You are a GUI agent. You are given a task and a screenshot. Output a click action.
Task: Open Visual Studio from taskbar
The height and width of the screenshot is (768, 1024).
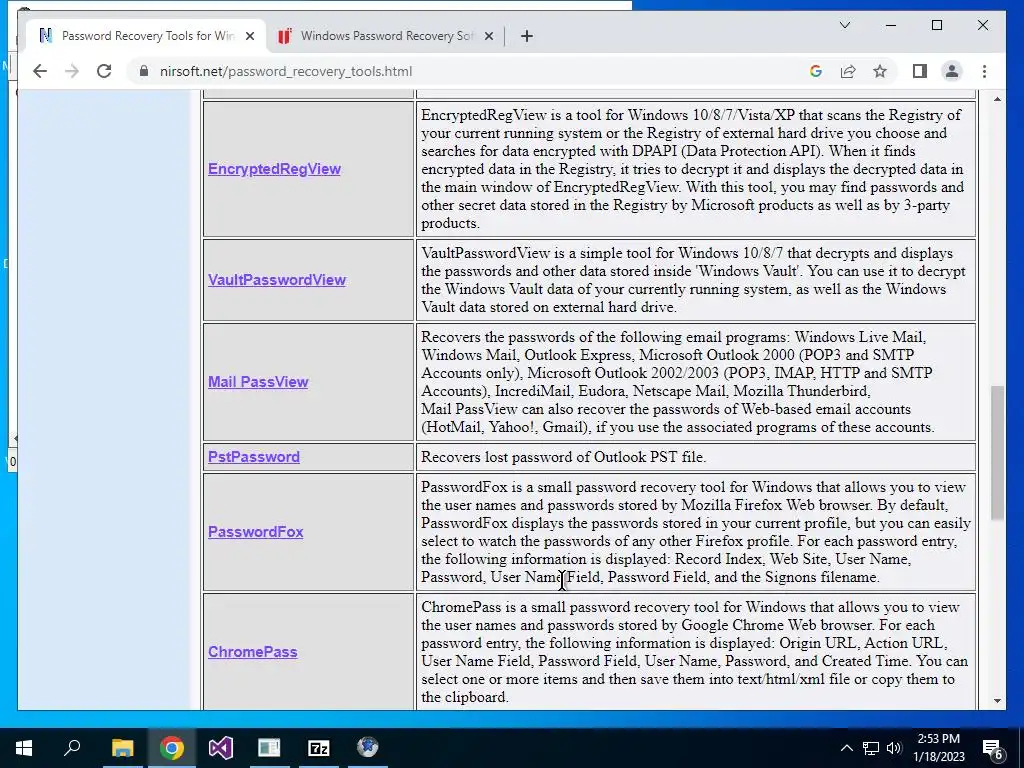pos(221,748)
